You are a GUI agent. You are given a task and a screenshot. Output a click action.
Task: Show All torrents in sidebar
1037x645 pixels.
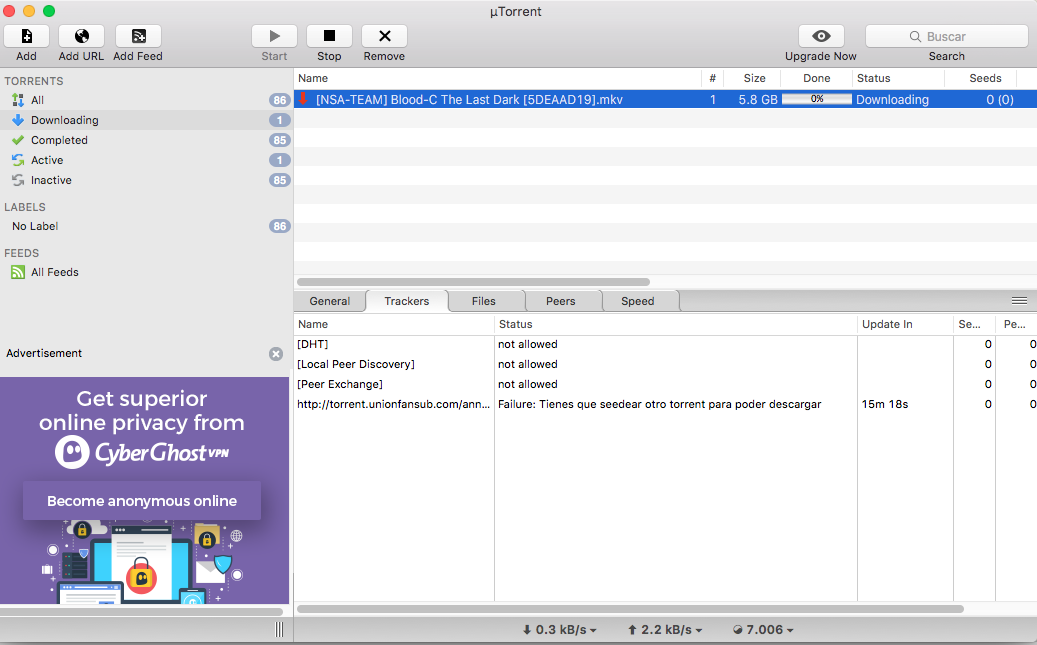(146, 100)
